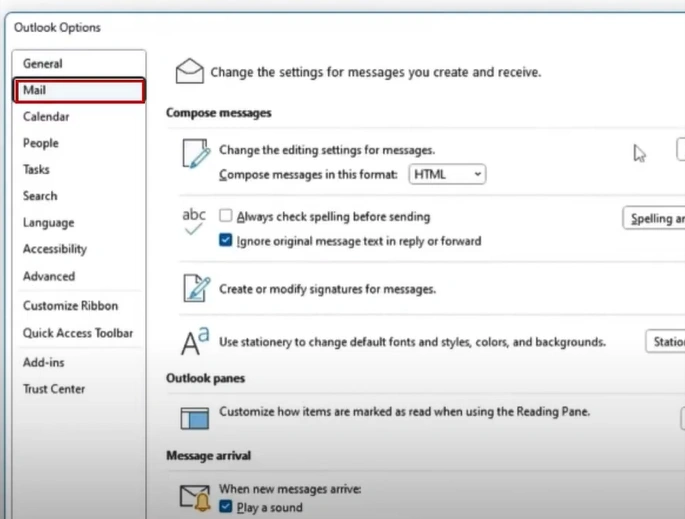The image size is (685, 519).
Task: Click the stationery fonts 'Aa' icon
Action: 195,341
